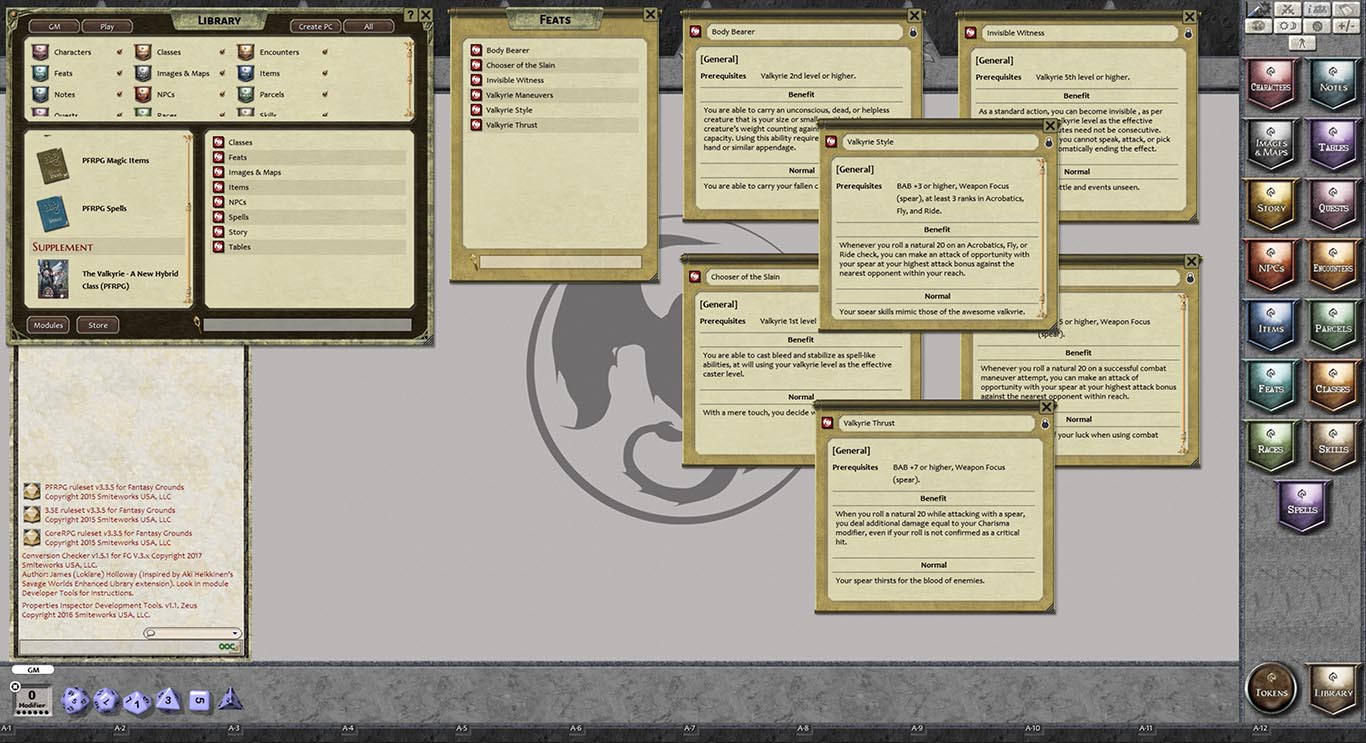Screen dimensions: 1366x743
Task: Click the crossed swords toolbar icon
Action: [1288, 9]
